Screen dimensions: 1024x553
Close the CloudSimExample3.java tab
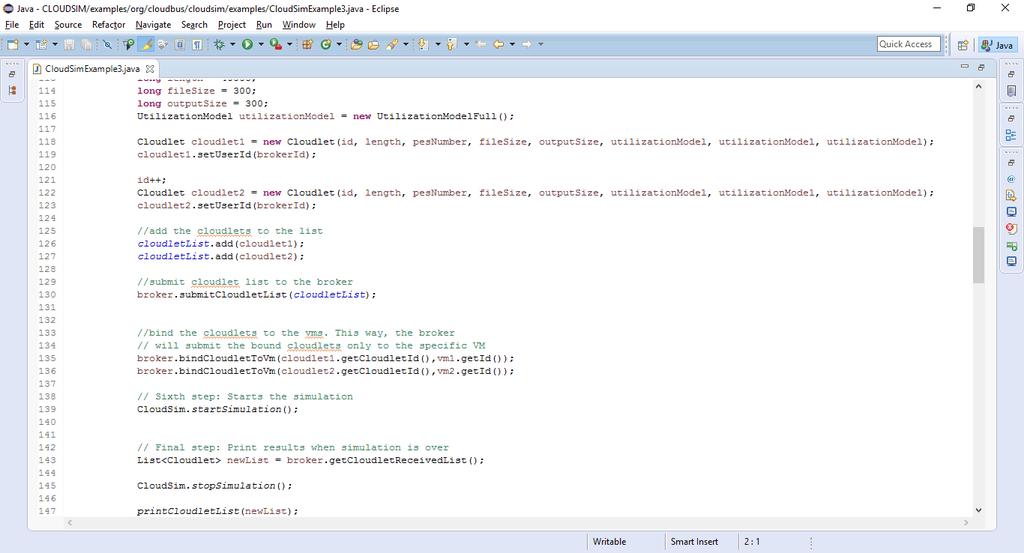pyautogui.click(x=150, y=69)
